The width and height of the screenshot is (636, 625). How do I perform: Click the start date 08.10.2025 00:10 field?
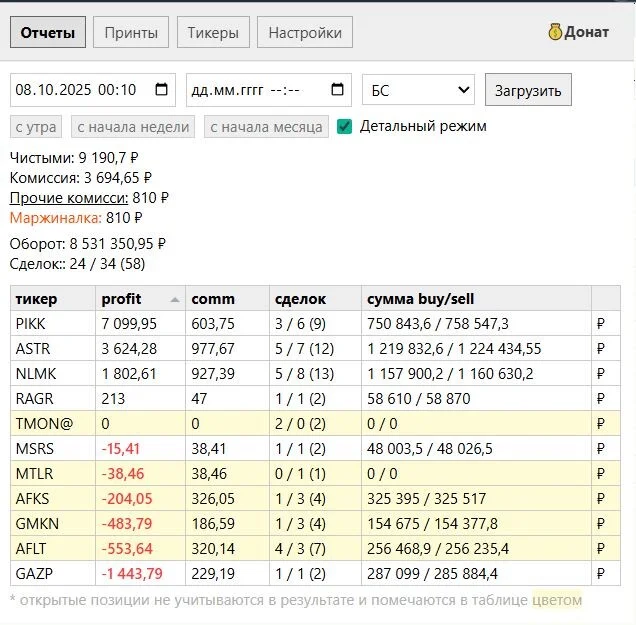point(93,90)
